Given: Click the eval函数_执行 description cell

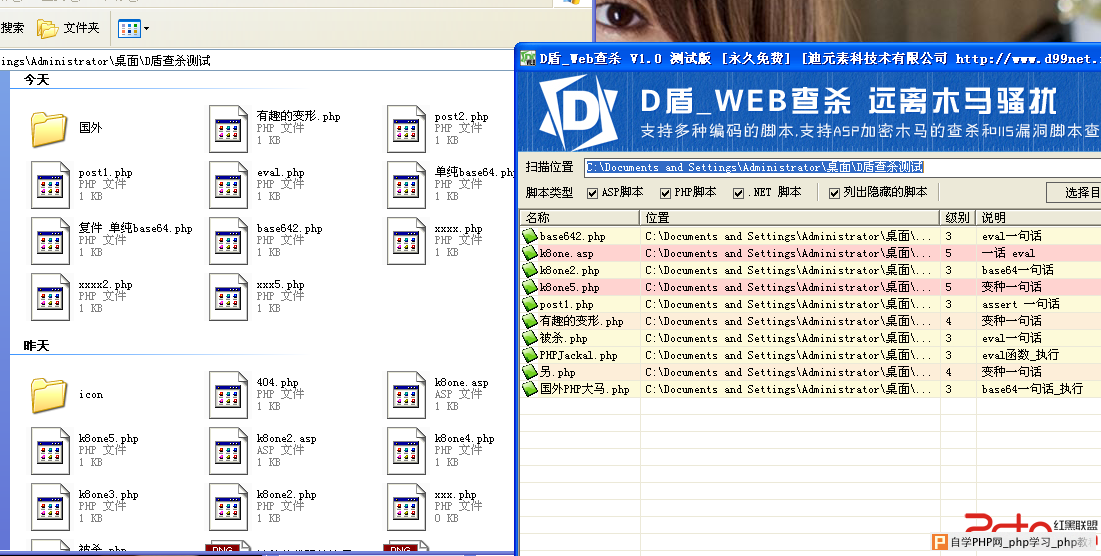Looking at the screenshot, I should tap(1020, 355).
